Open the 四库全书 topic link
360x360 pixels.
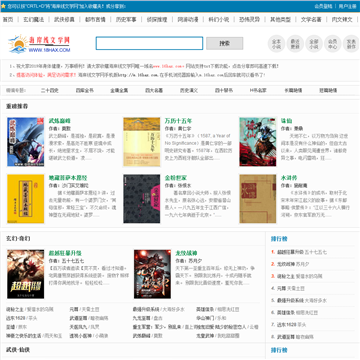pos(85,90)
